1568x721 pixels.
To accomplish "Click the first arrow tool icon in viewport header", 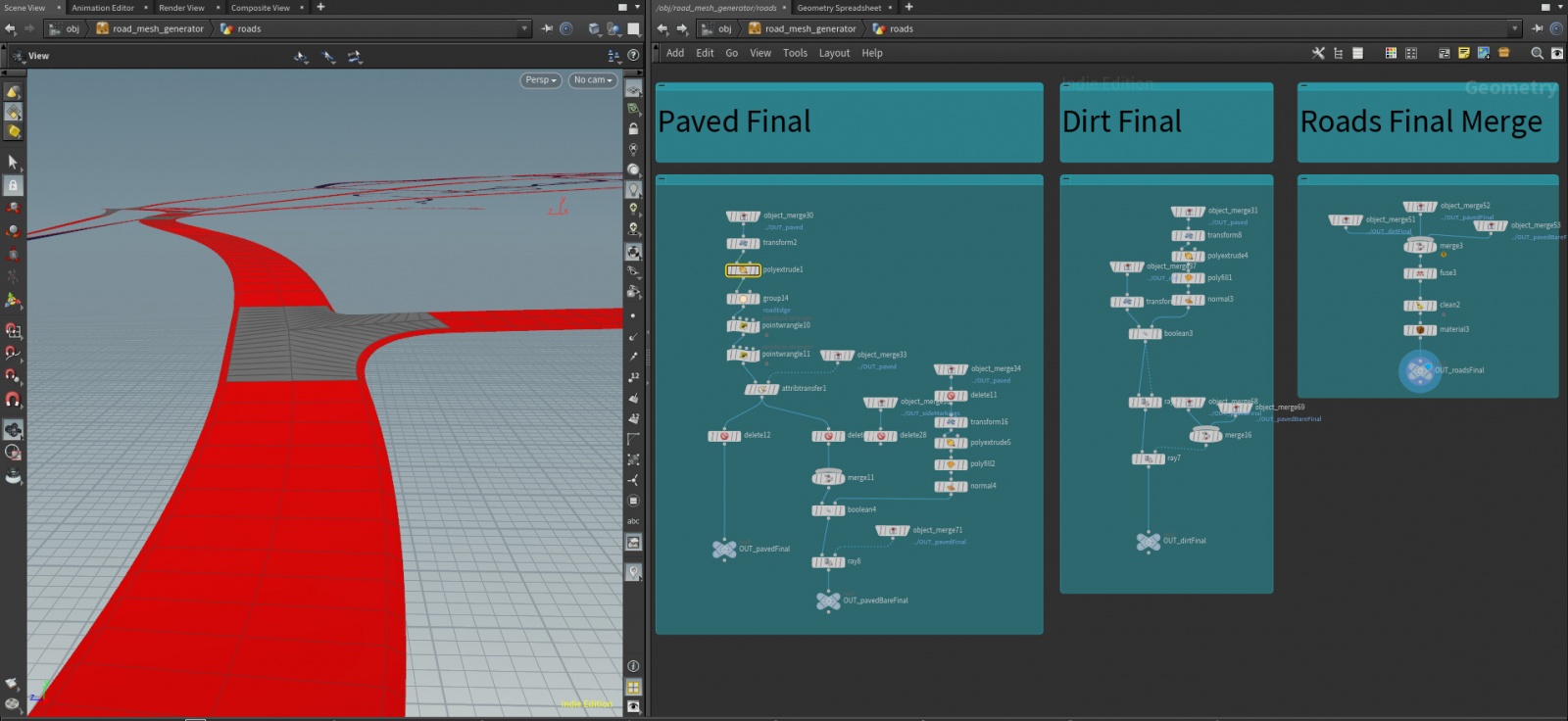I will point(302,56).
